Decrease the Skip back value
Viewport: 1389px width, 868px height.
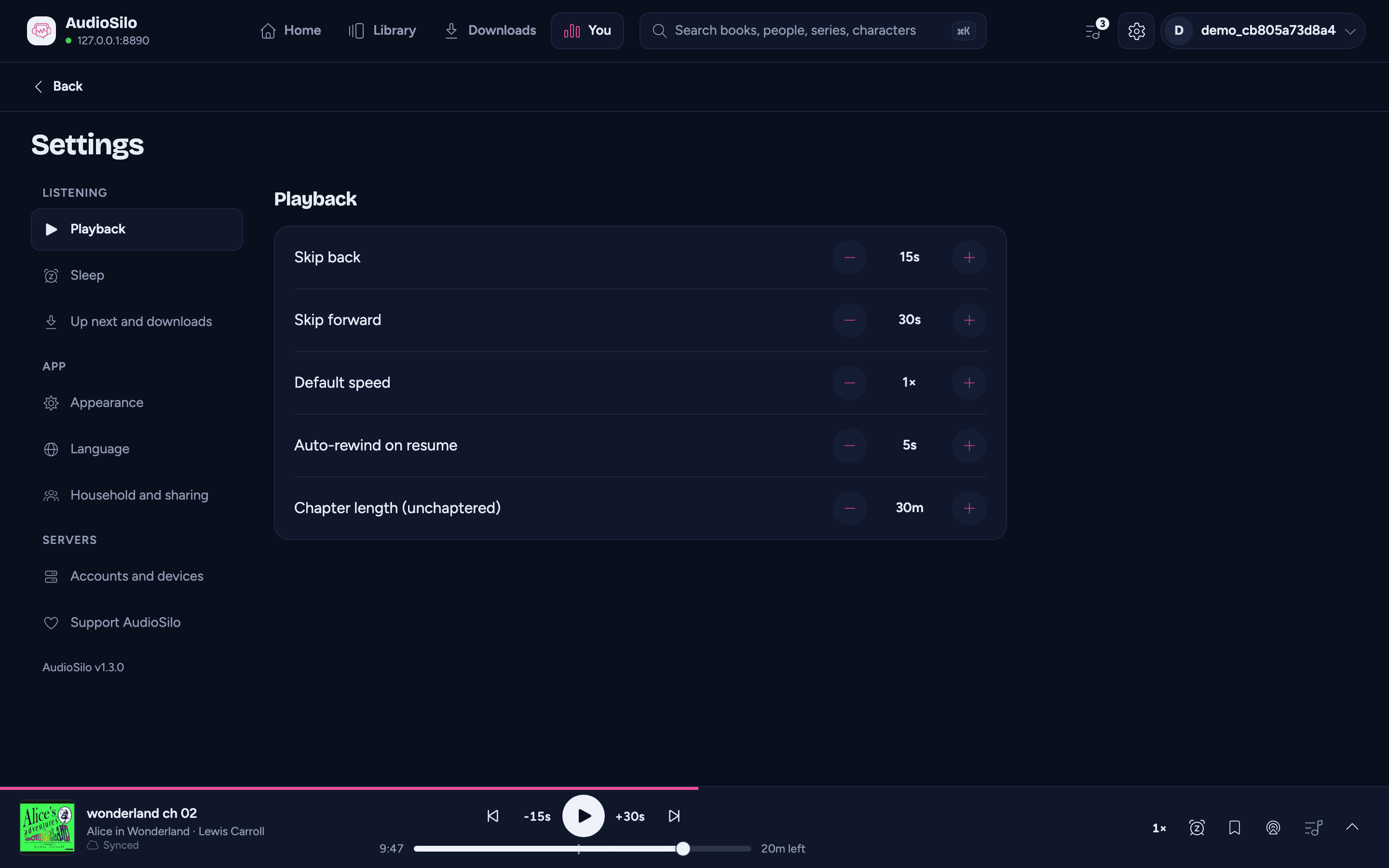coord(849,257)
